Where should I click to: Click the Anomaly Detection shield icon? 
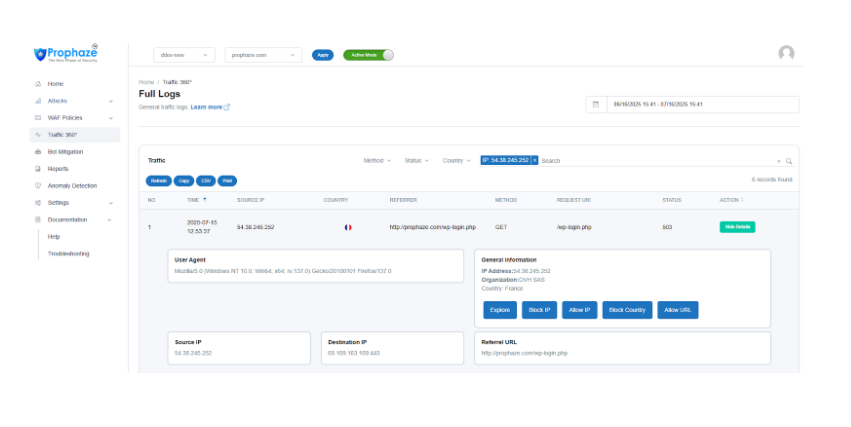38,185
